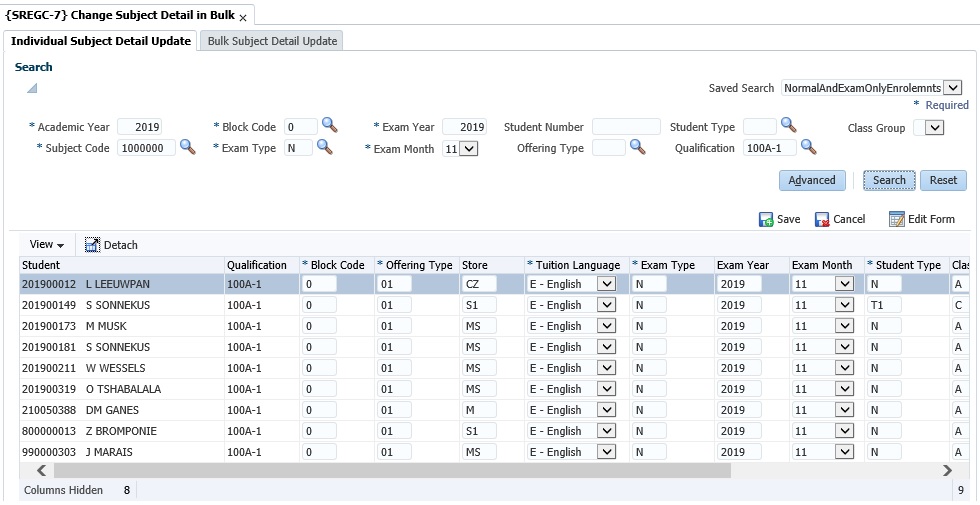Click Store field for S SONNEKUS 201900181
The image size is (980, 505).
tap(479, 347)
